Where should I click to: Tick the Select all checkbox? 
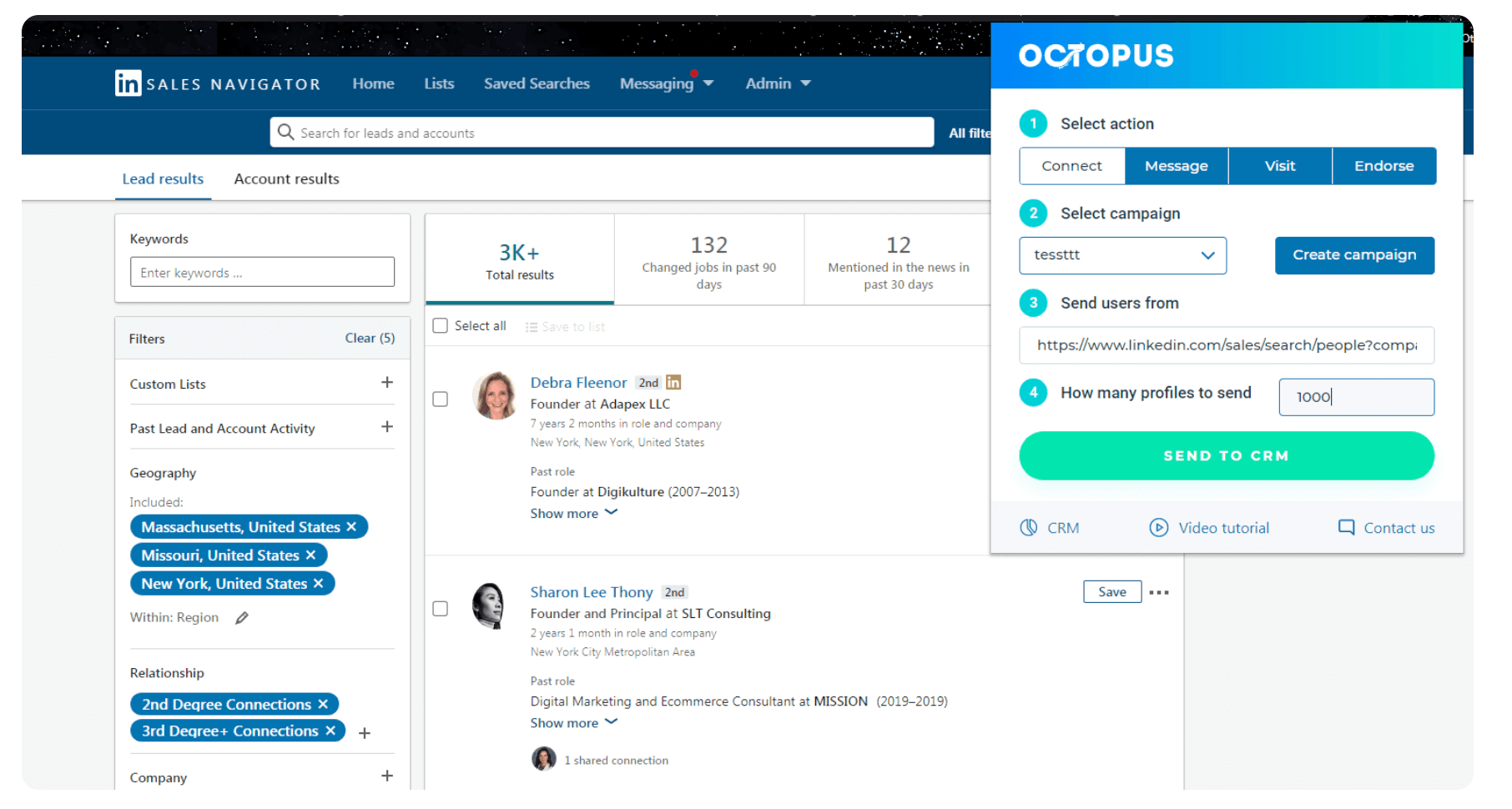tap(441, 325)
